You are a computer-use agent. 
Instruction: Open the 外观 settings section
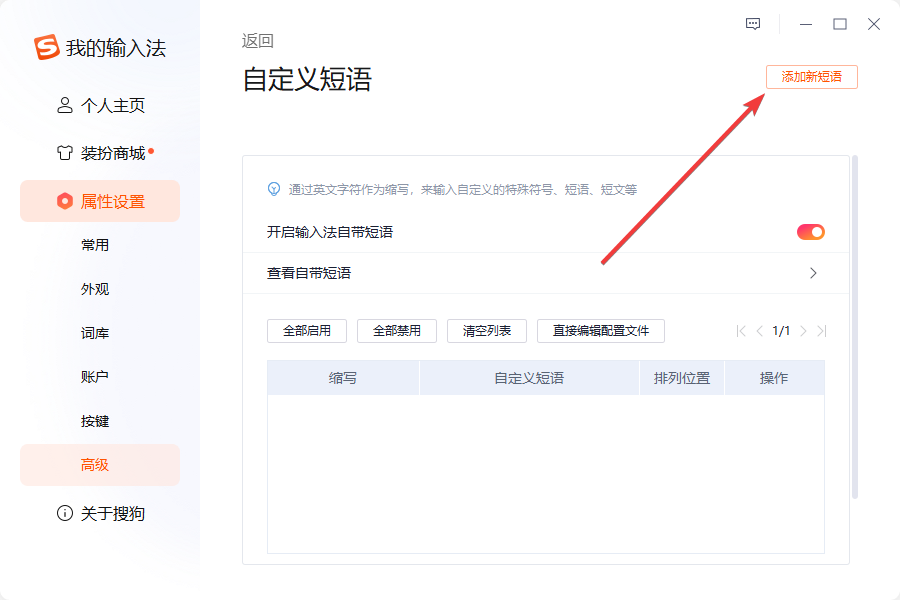click(95, 289)
